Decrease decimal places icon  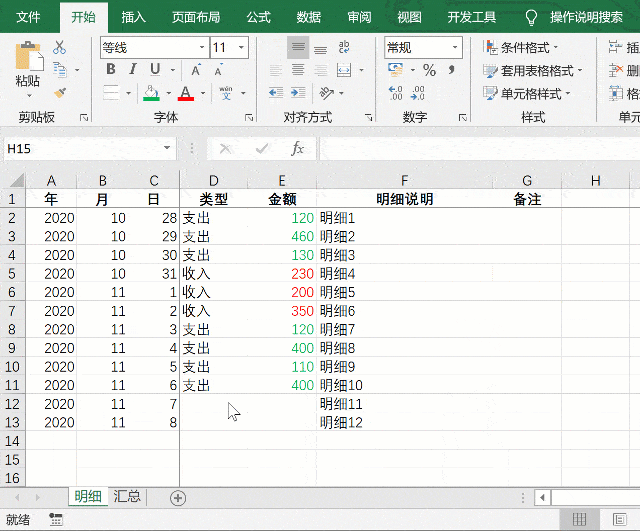click(418, 93)
